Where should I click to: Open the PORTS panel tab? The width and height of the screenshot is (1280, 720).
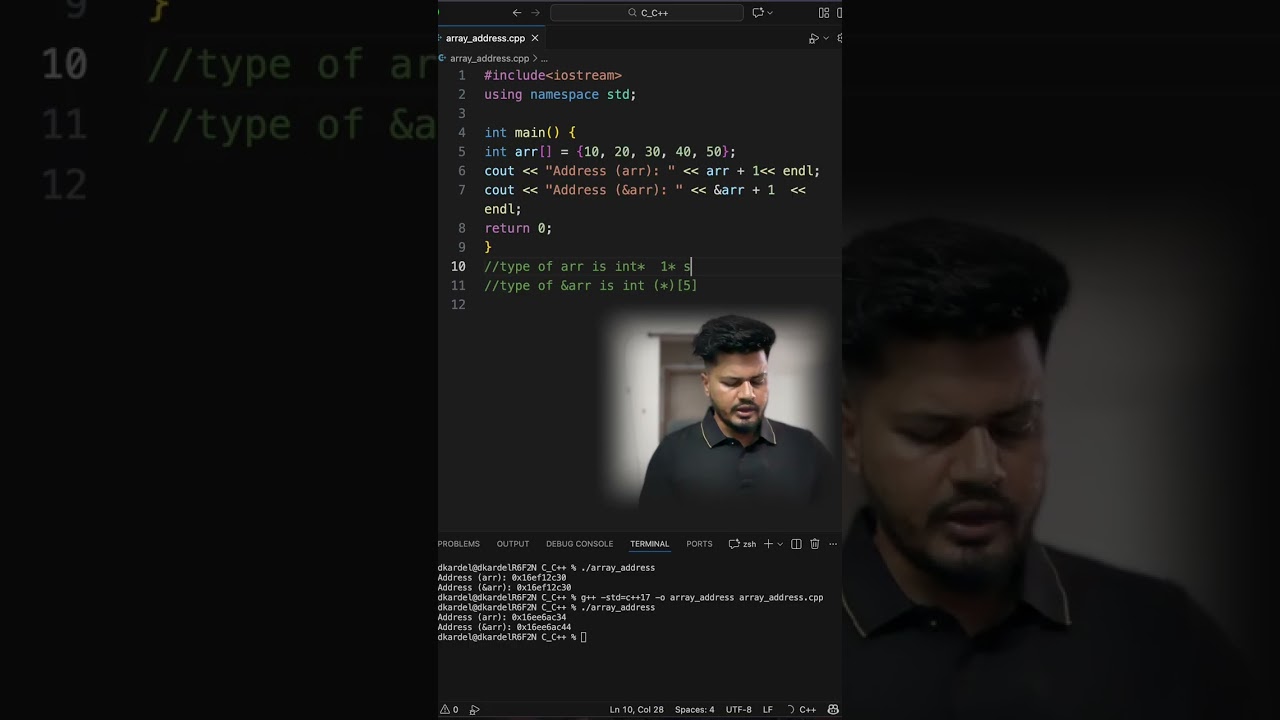(699, 544)
